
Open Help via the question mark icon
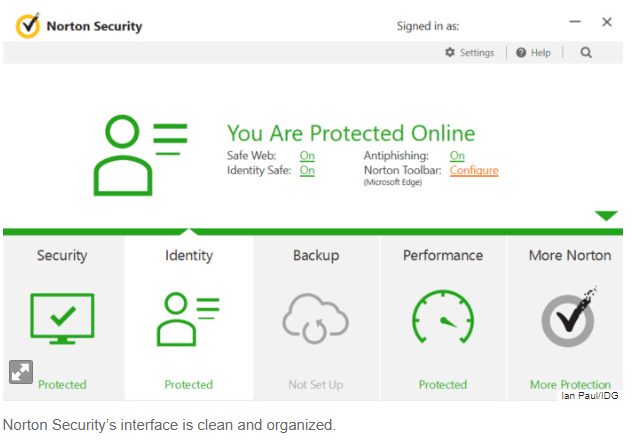pyautogui.click(x=521, y=52)
